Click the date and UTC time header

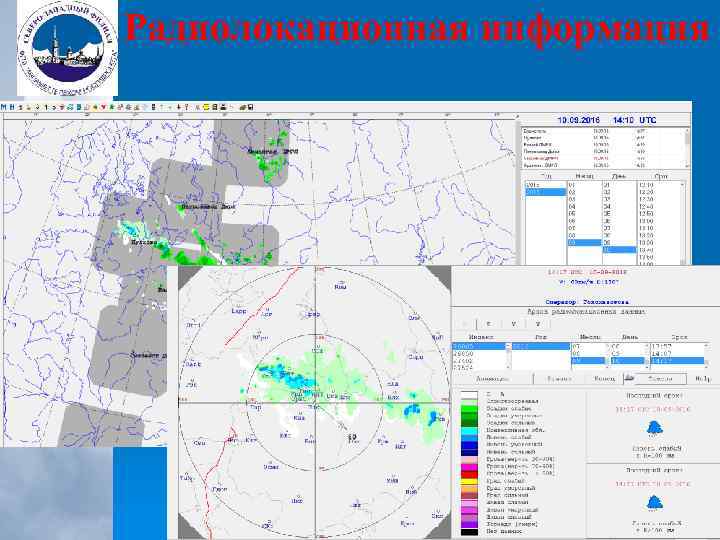click(x=607, y=120)
